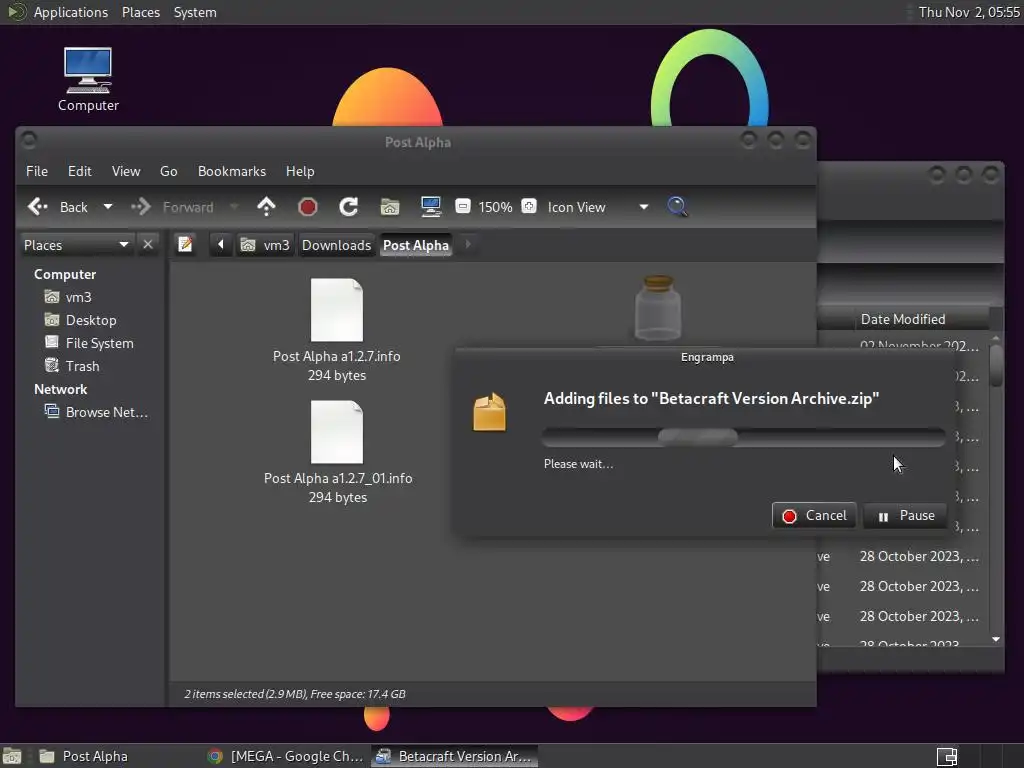This screenshot has width=1024, height=768.
Task: Click the '28 October 2023' top row date
Action: tap(919, 556)
